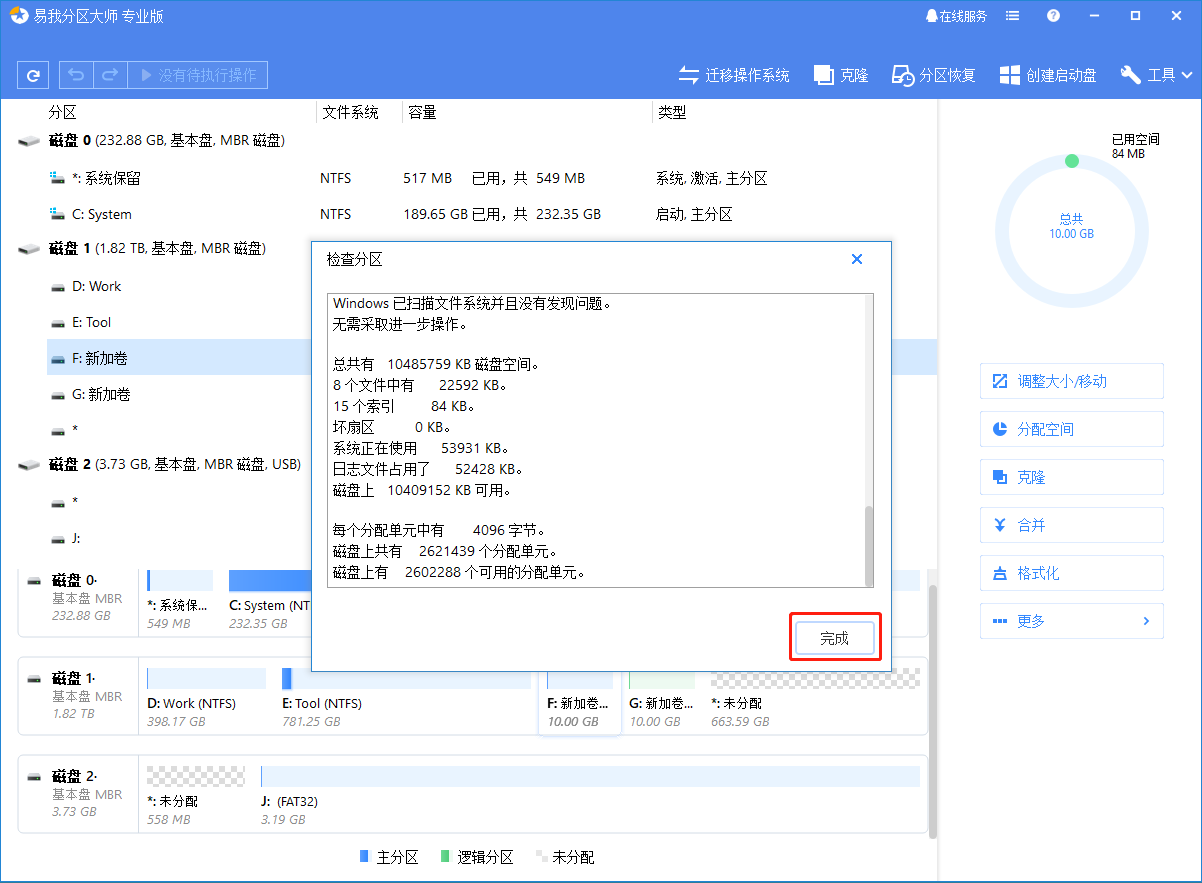Click the online service (在线服务) bell
1202x883 pixels.
956,16
